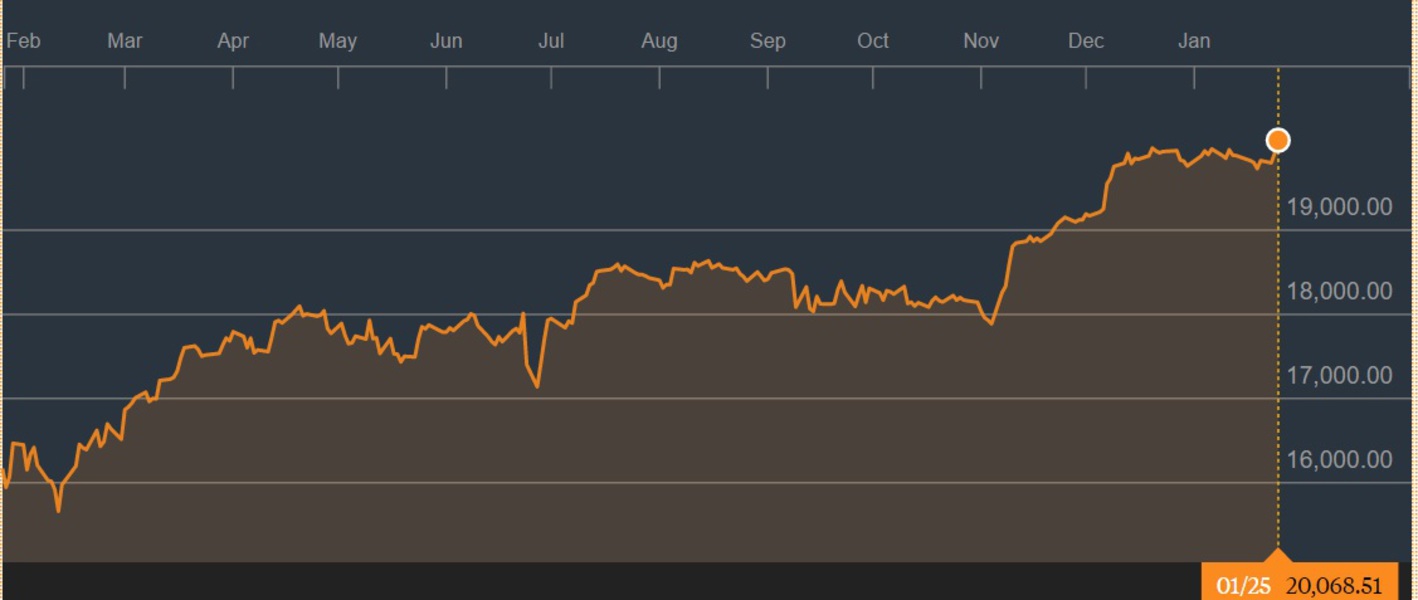Select the Mar month label
The width and height of the screenshot is (1418, 600).
(125, 41)
